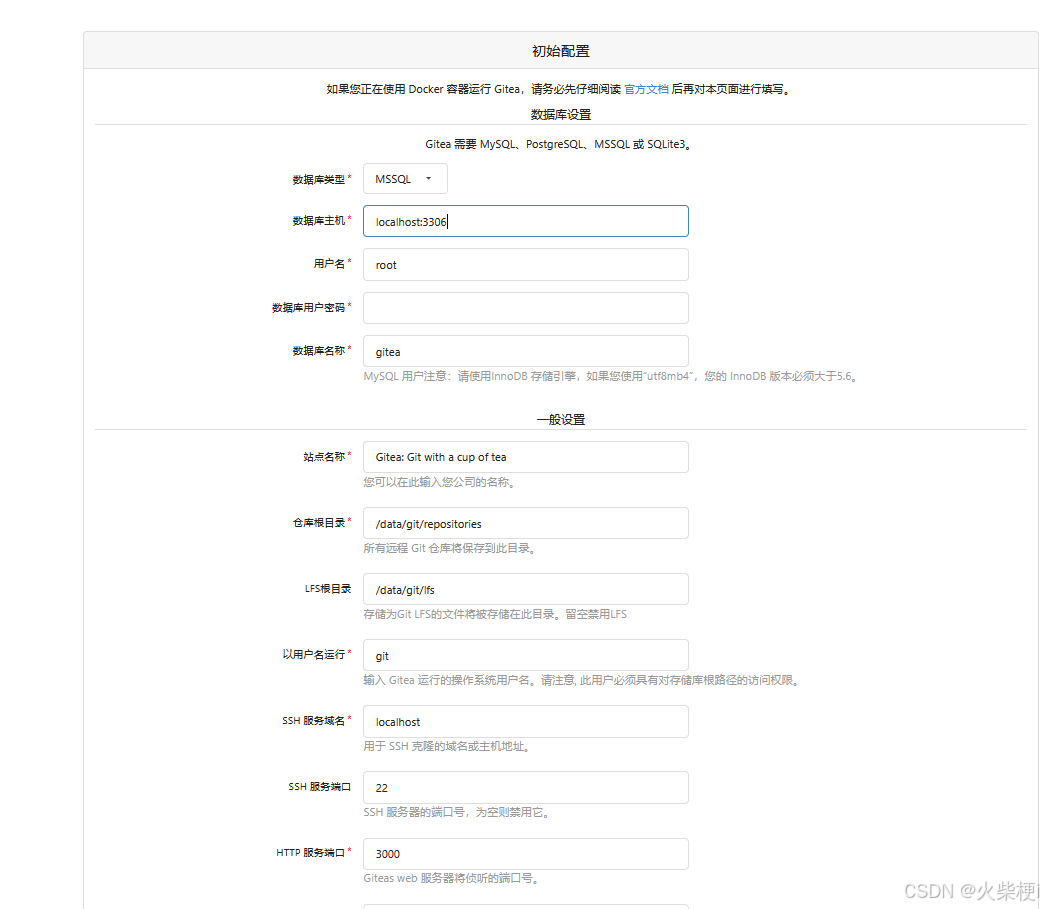1044x909 pixels.
Task: Click the 数据库设置 section heading
Action: 561,115
